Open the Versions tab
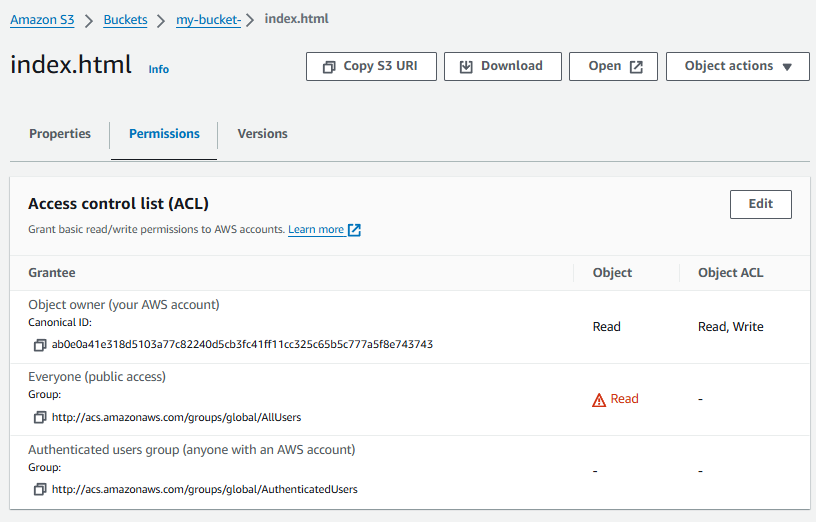 tap(262, 134)
